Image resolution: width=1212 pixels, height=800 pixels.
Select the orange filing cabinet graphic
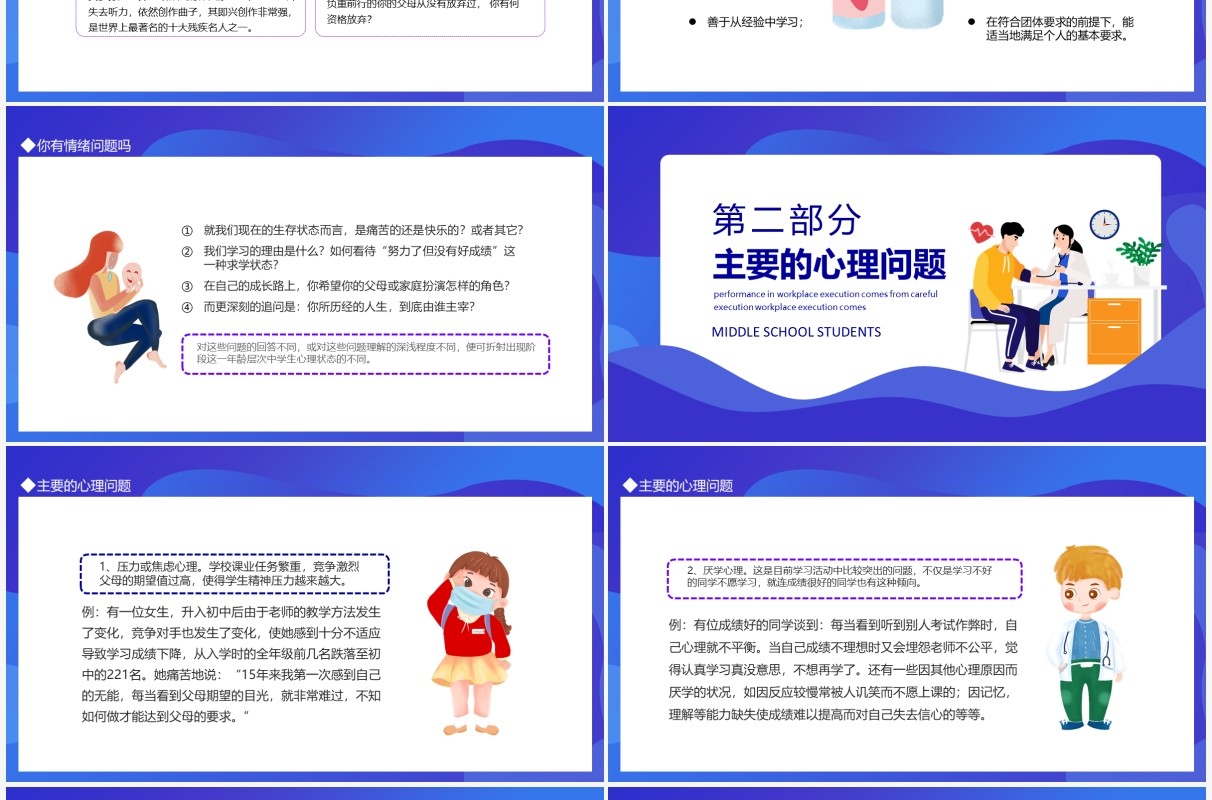point(1114,330)
